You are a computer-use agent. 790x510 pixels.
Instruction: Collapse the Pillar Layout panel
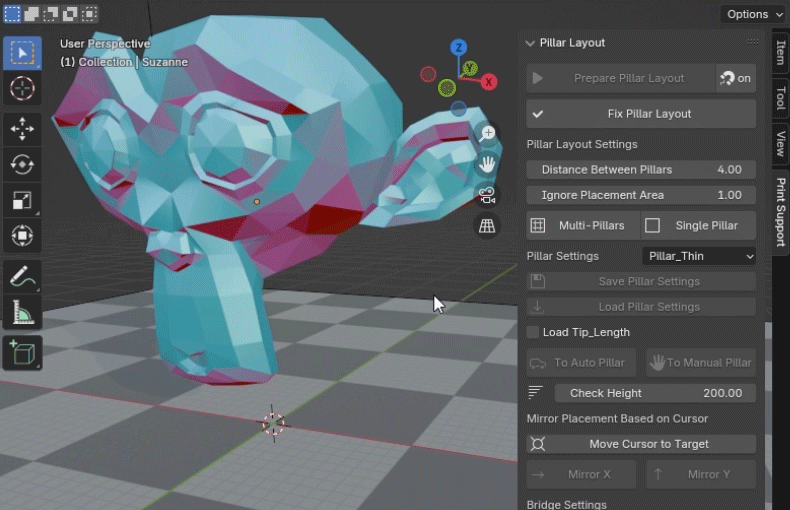coord(530,43)
